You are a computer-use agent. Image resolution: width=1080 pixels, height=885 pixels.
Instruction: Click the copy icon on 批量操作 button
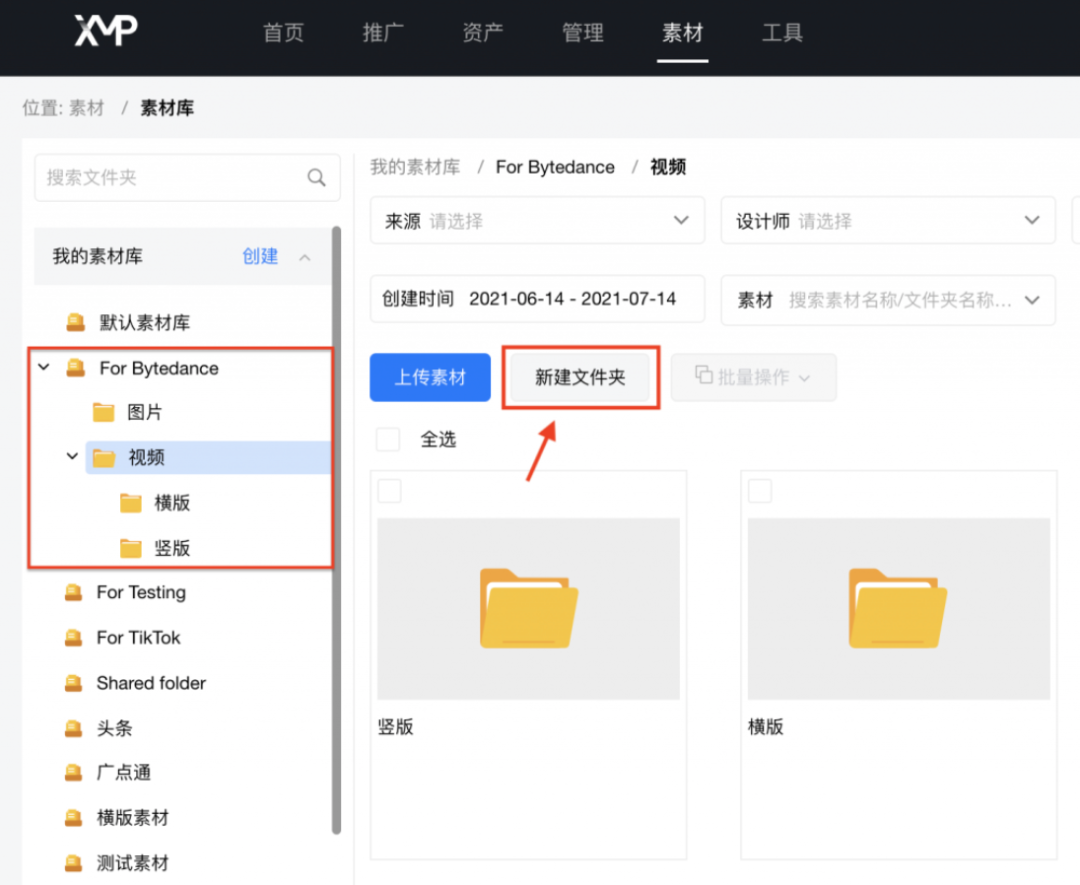click(x=703, y=375)
